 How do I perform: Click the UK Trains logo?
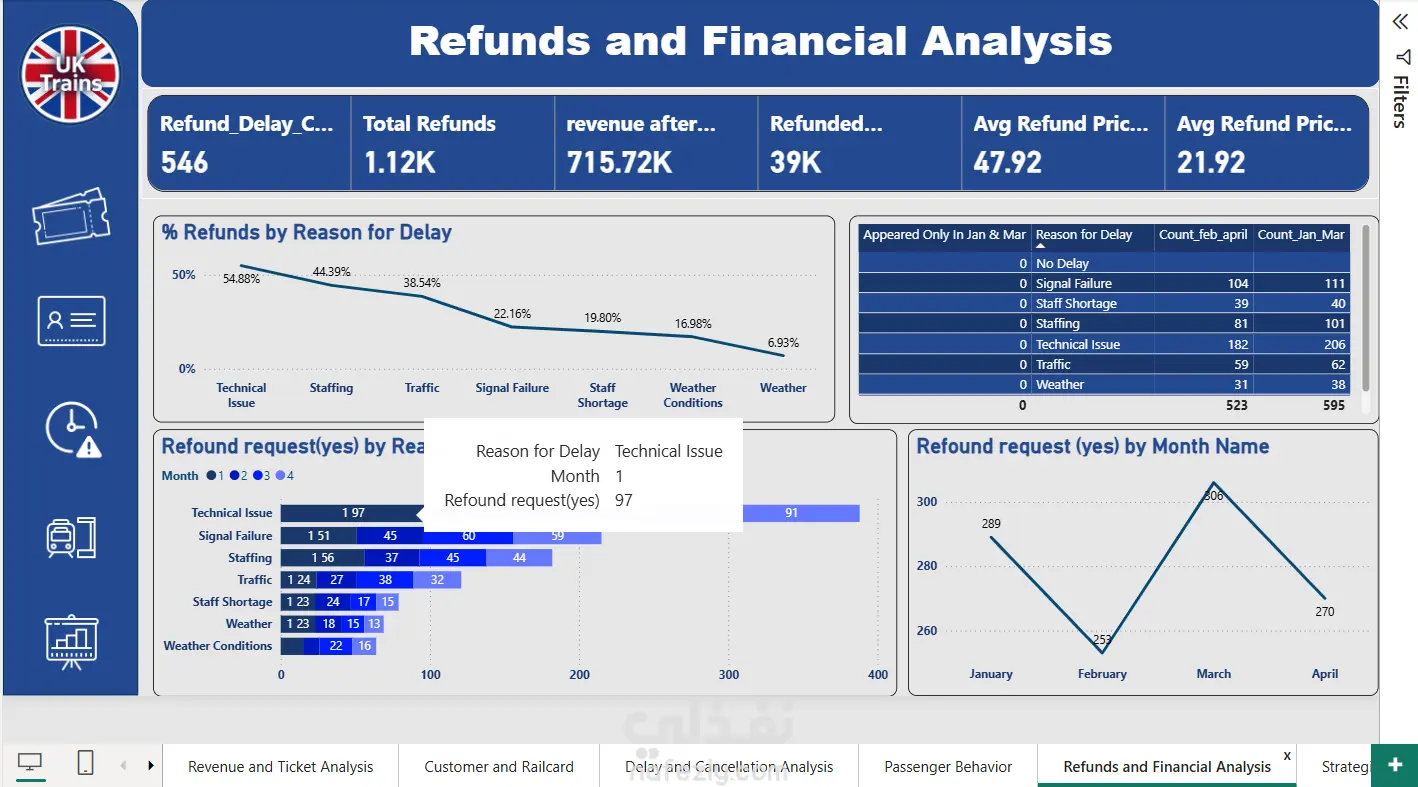click(x=70, y=75)
